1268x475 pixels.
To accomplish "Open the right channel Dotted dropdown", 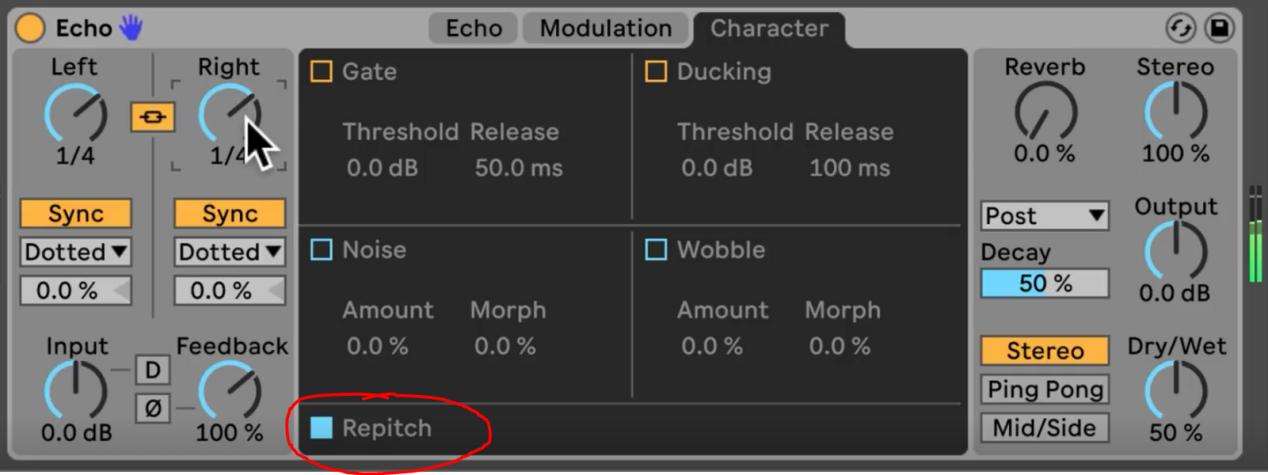I will (x=230, y=252).
